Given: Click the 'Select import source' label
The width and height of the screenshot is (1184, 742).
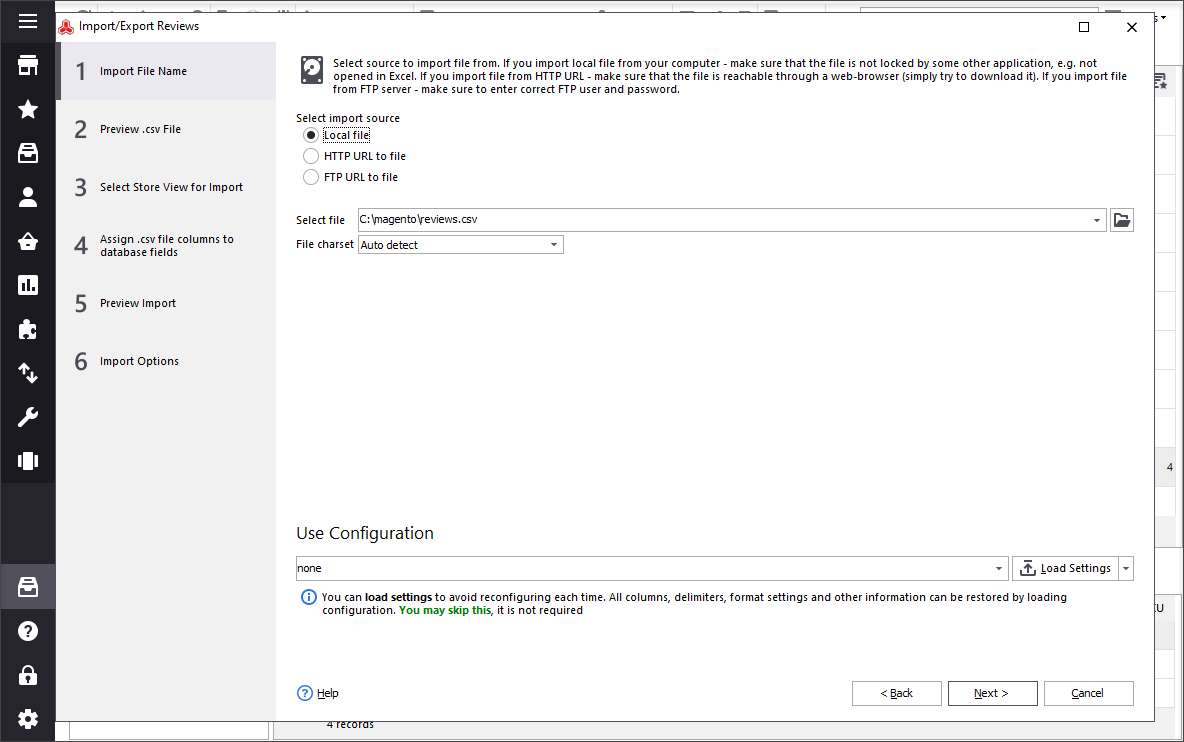Looking at the screenshot, I should (x=347, y=118).
